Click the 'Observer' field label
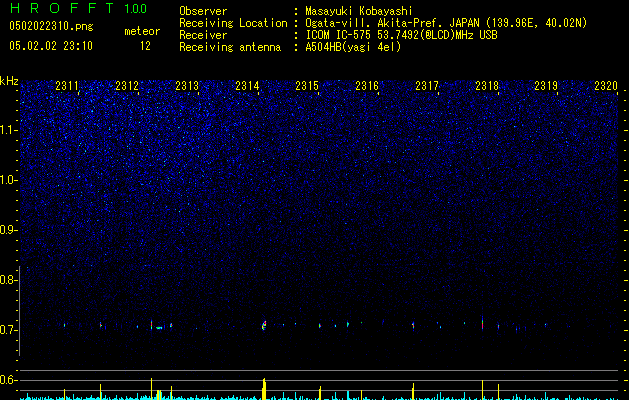 point(203,11)
